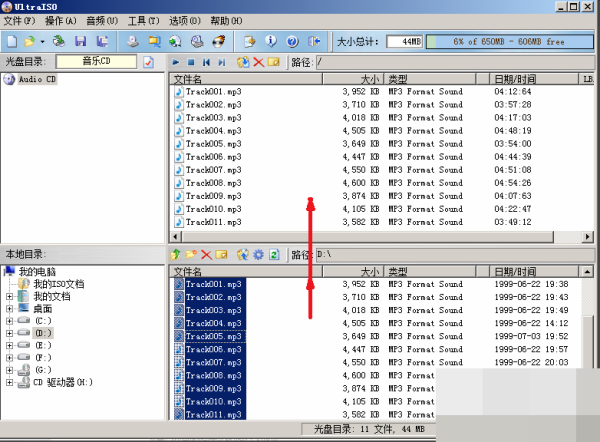
Task: Click red Delete X in local pane toolbar
Action: [206, 254]
